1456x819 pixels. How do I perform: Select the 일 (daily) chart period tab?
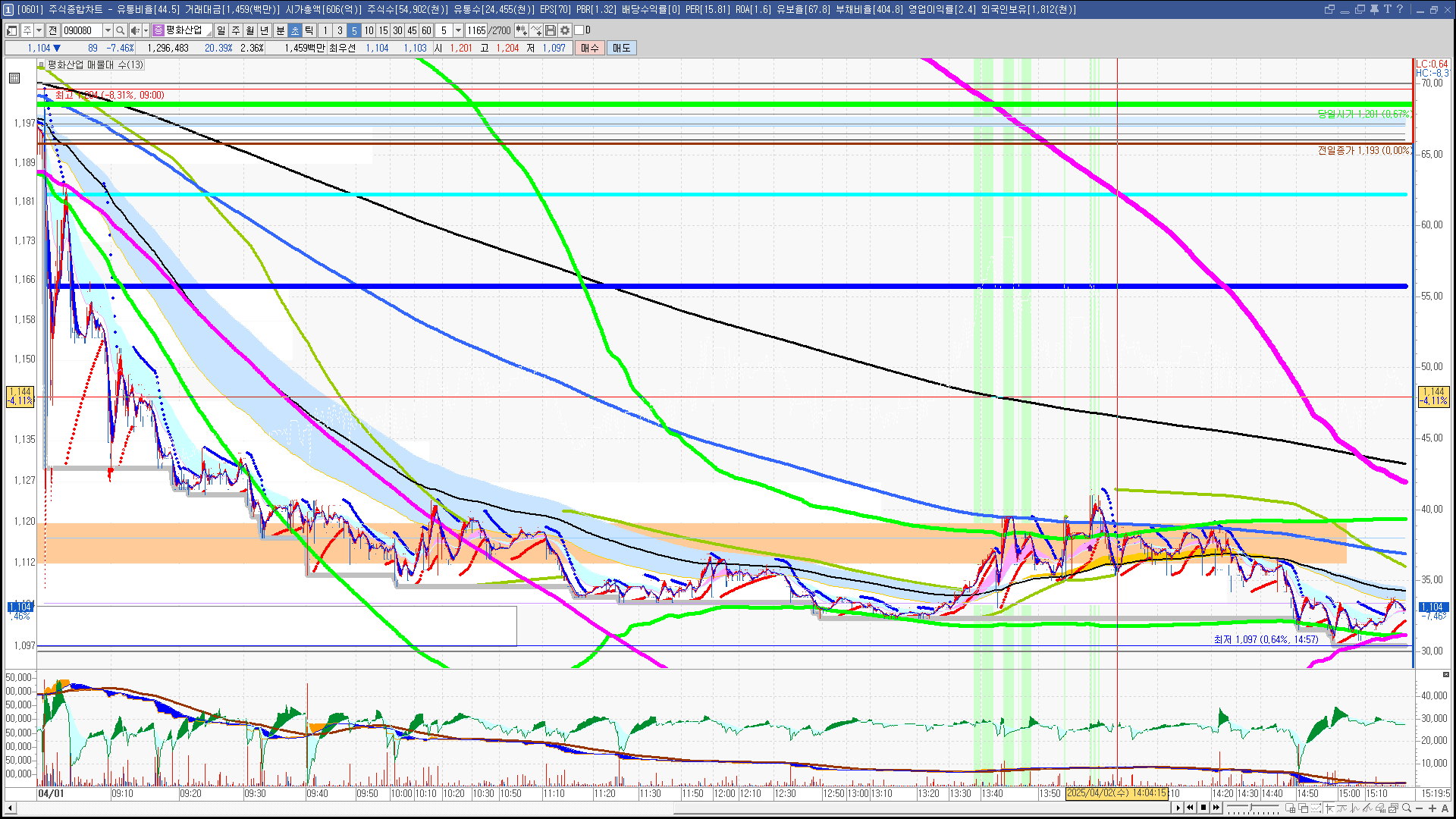(x=221, y=30)
